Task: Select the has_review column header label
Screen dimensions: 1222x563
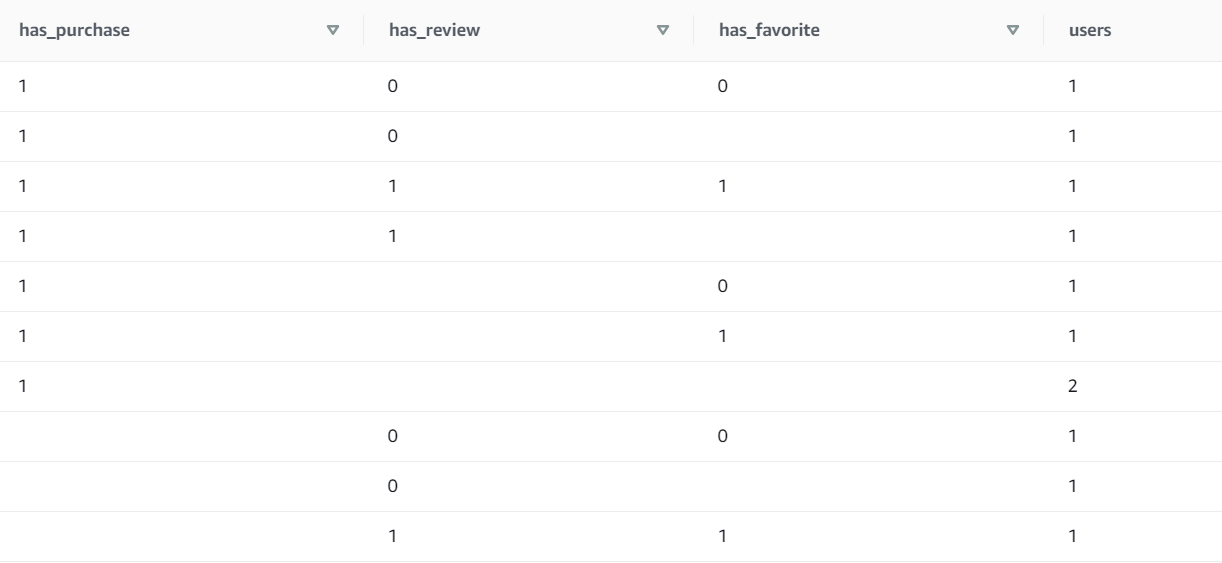Action: click(x=434, y=30)
